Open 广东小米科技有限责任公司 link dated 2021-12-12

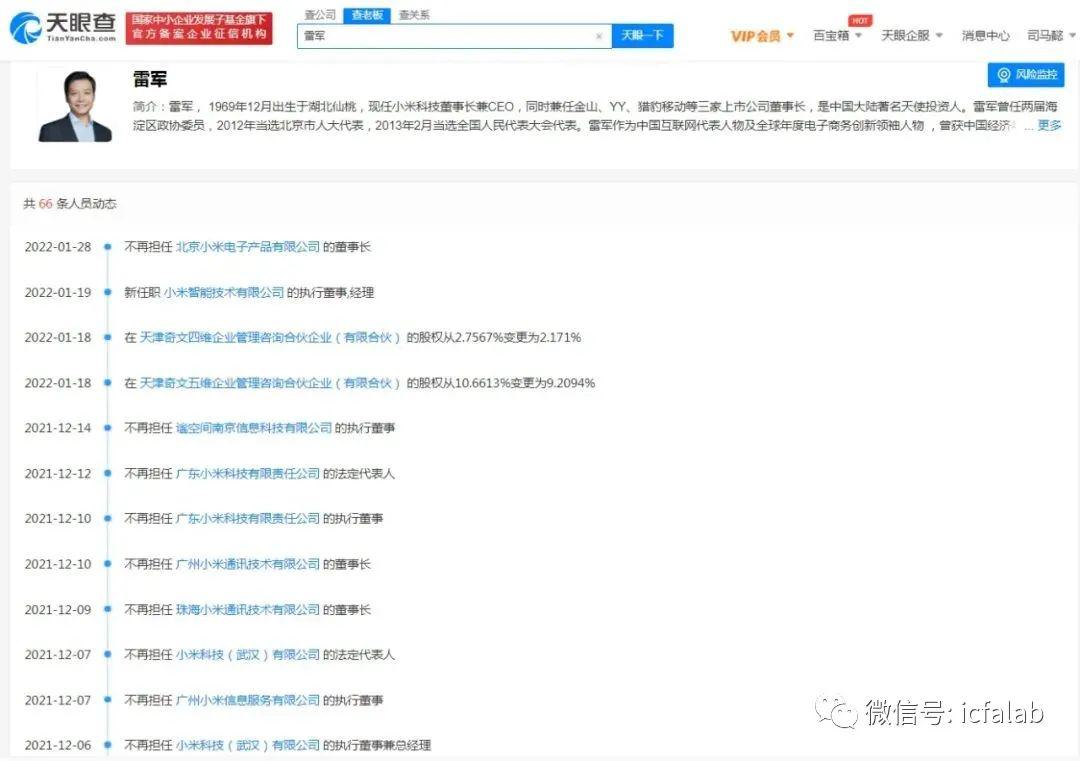pos(248,473)
